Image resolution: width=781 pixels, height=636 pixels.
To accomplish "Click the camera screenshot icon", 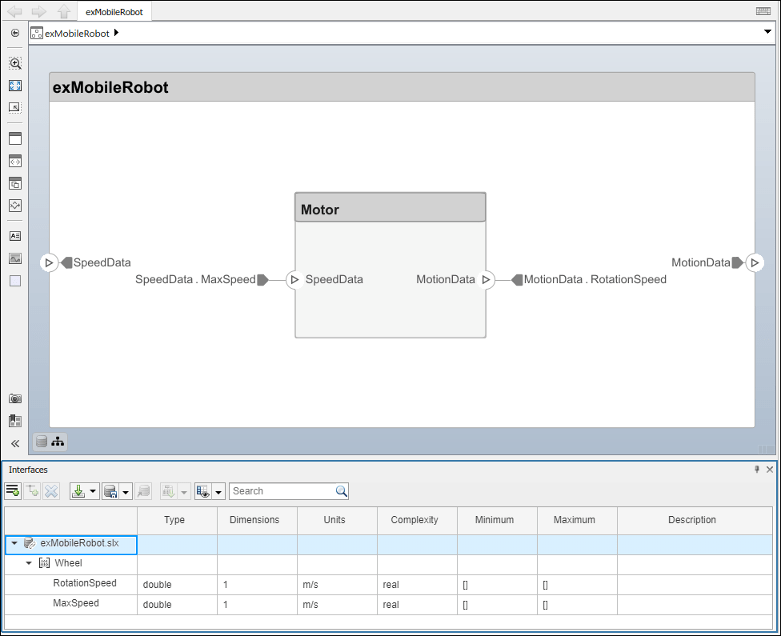I will click(x=15, y=398).
